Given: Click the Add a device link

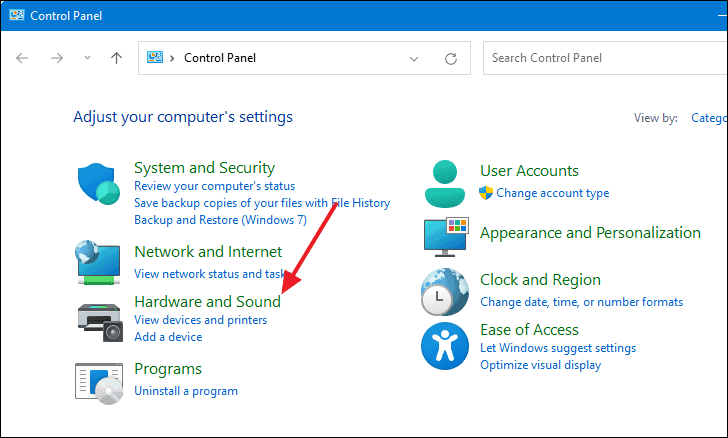Looking at the screenshot, I should [x=168, y=337].
